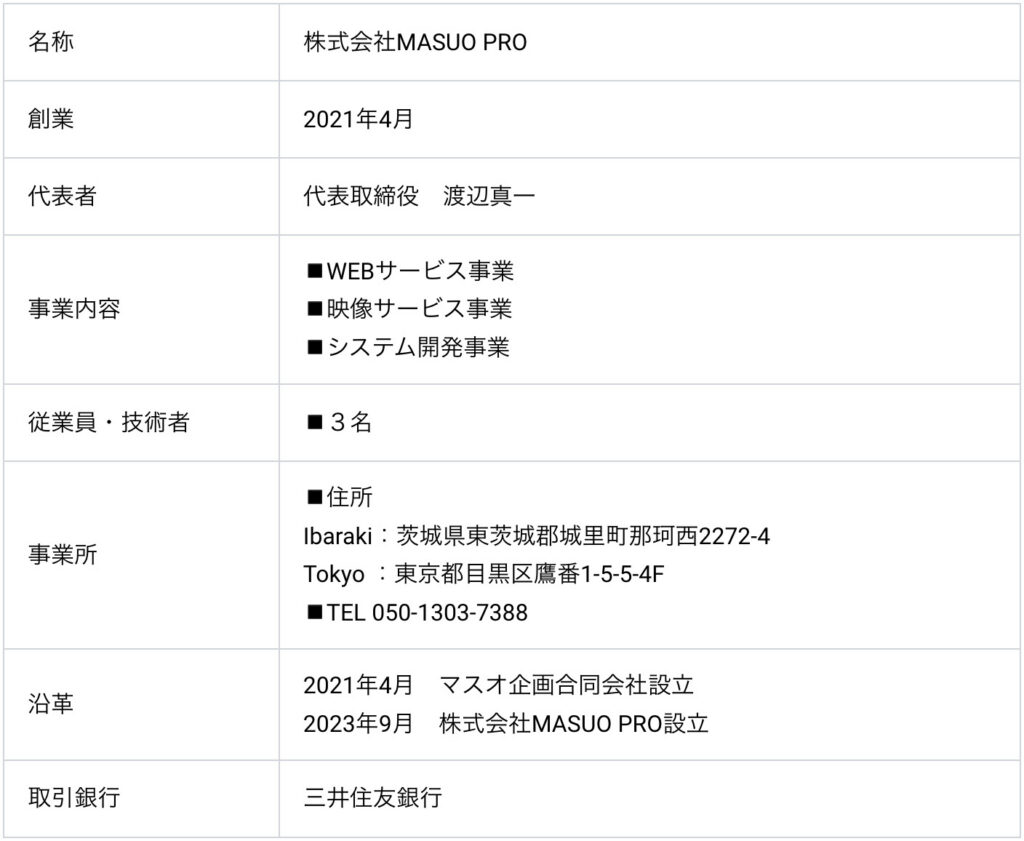Click the 映像サービス事業 list entry
This screenshot has height=841, width=1024.
(420, 308)
